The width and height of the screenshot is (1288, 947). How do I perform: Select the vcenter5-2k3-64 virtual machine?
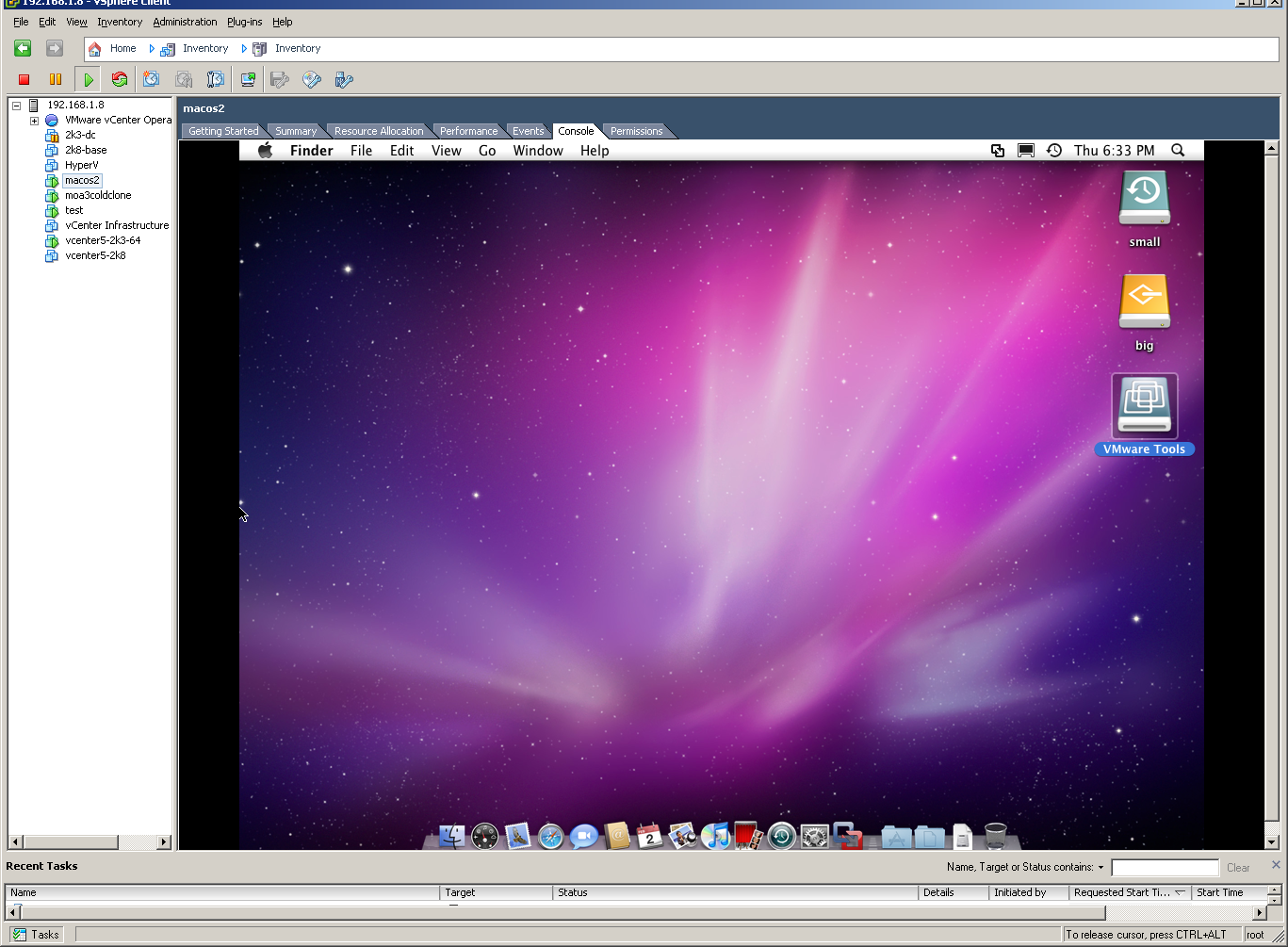pyautogui.click(x=103, y=240)
